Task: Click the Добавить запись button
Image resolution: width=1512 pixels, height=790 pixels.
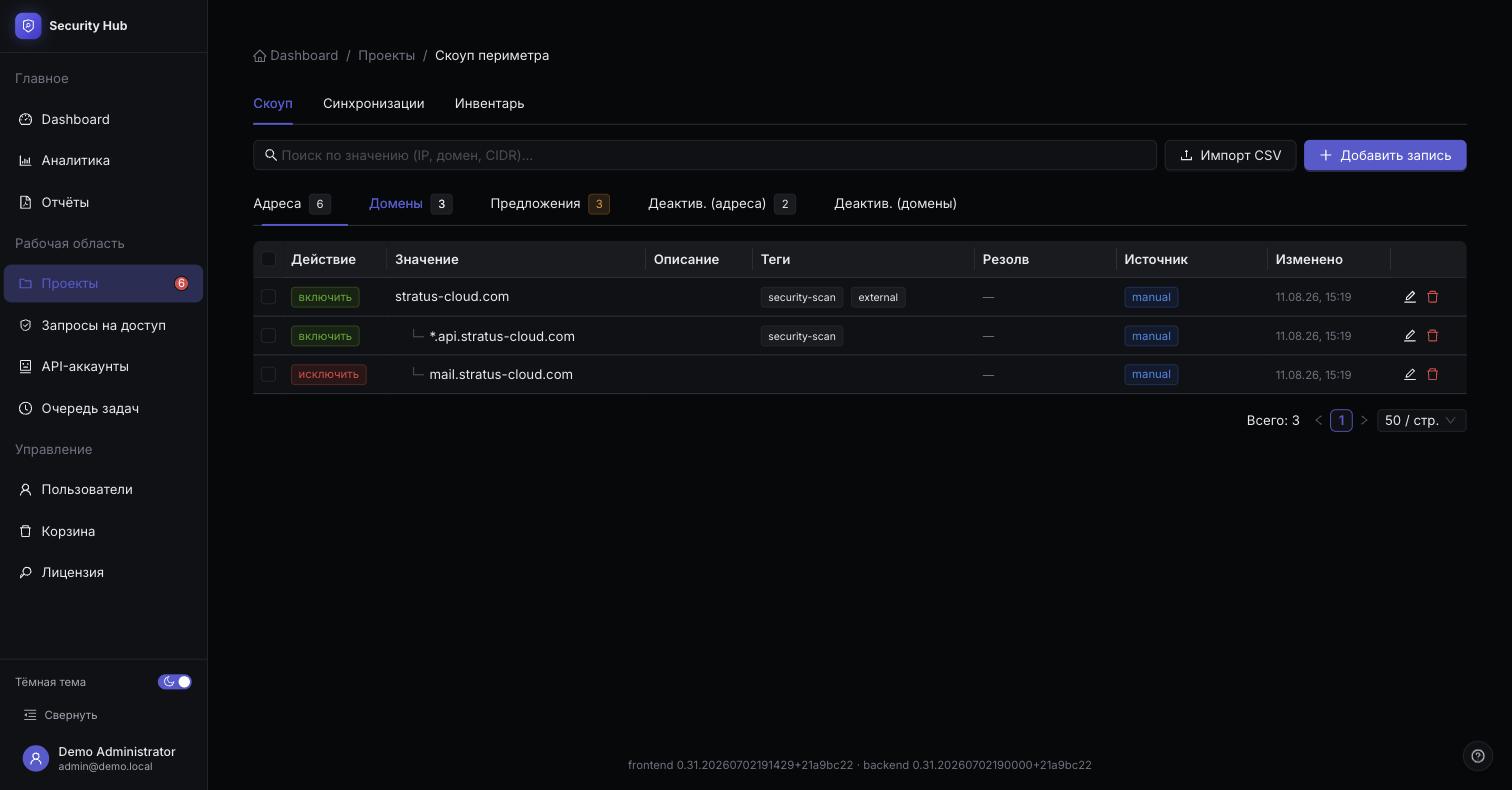Action: [x=1385, y=155]
